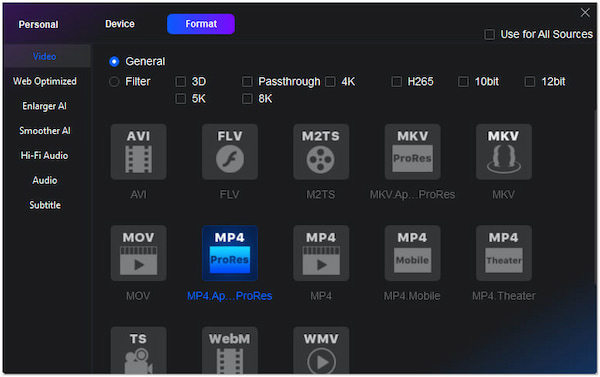Check the 8K filter checkbox
The height and width of the screenshot is (377, 600).
[247, 99]
